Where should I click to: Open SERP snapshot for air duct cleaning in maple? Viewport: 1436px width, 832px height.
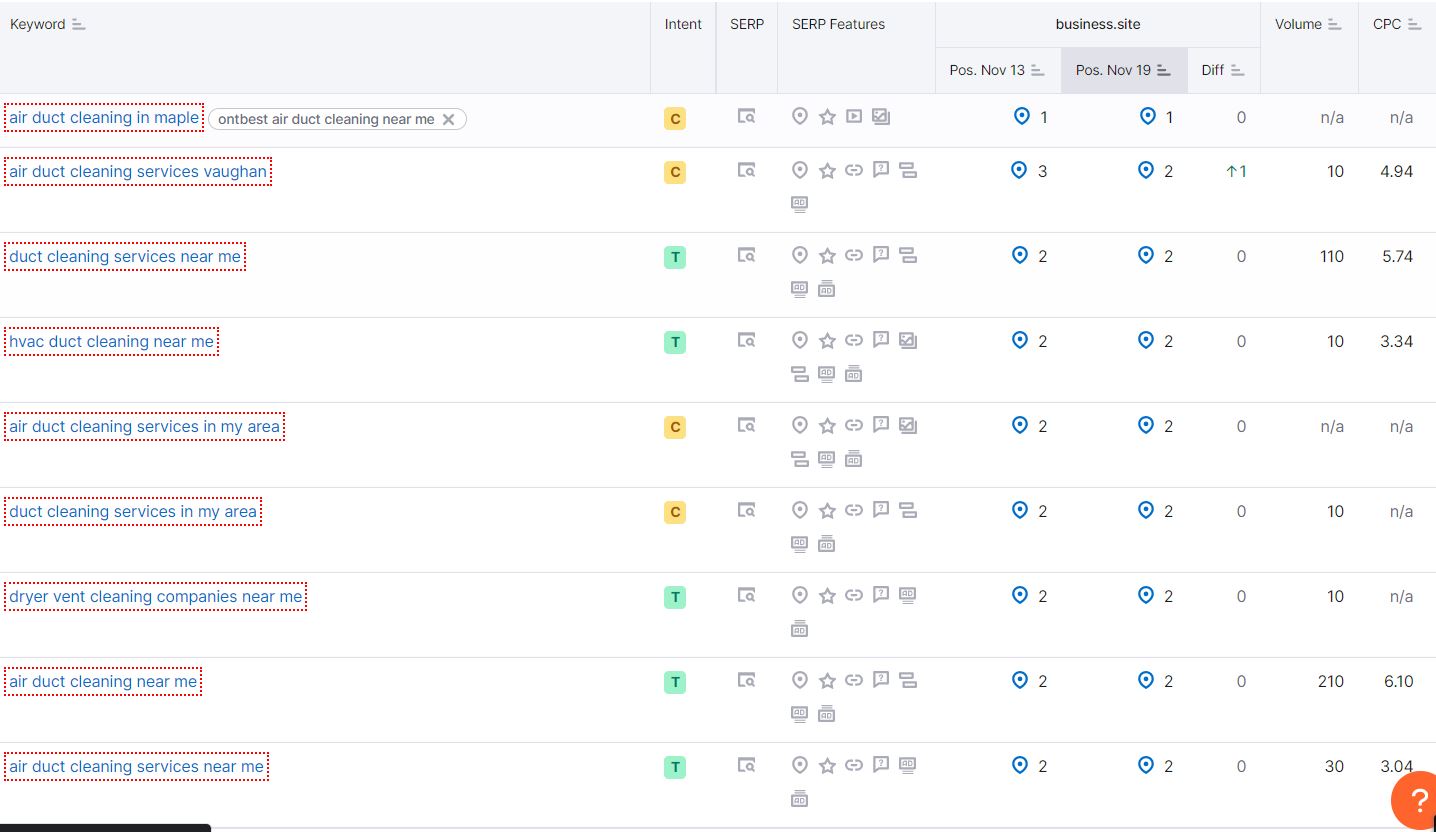pyautogui.click(x=746, y=117)
